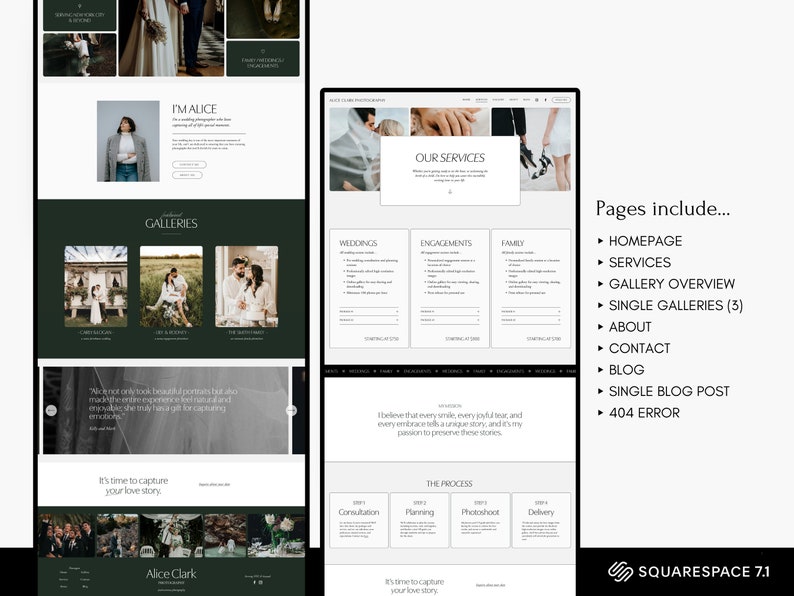The width and height of the screenshot is (794, 596).
Task: Click Contact Me button beside Alice portrait
Action: point(189,165)
